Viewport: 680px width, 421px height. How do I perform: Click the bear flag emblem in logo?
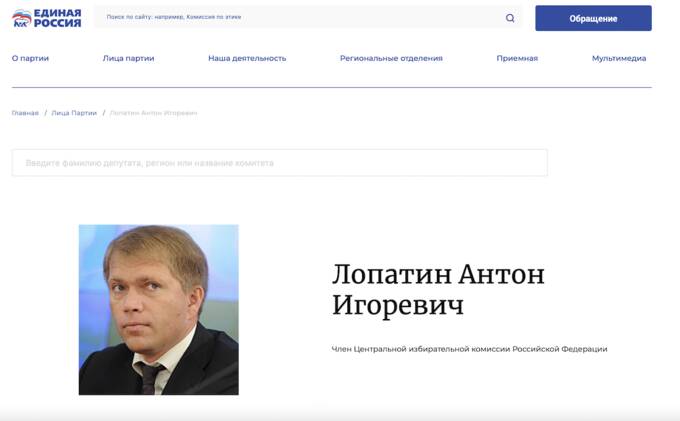[22, 19]
